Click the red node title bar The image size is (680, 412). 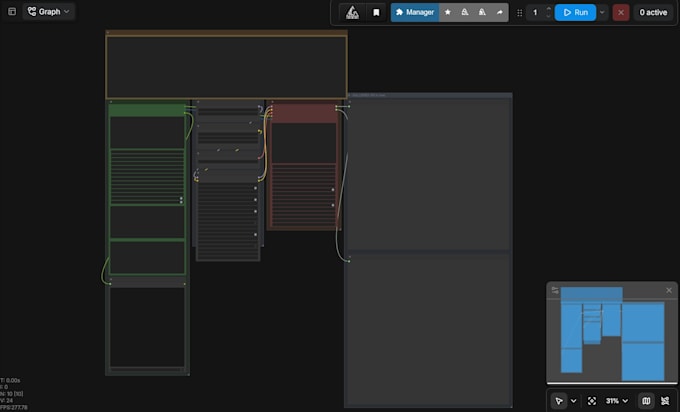[x=304, y=114]
